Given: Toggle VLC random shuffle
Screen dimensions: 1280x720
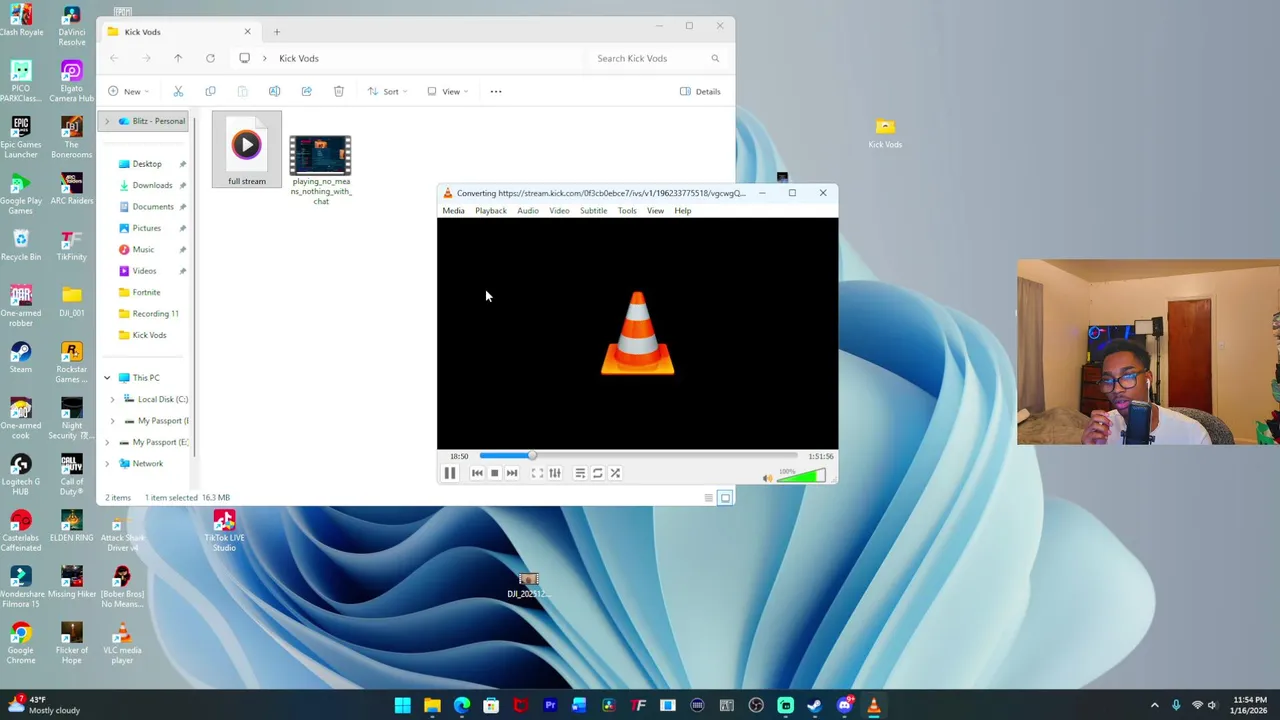Looking at the screenshot, I should point(615,473).
